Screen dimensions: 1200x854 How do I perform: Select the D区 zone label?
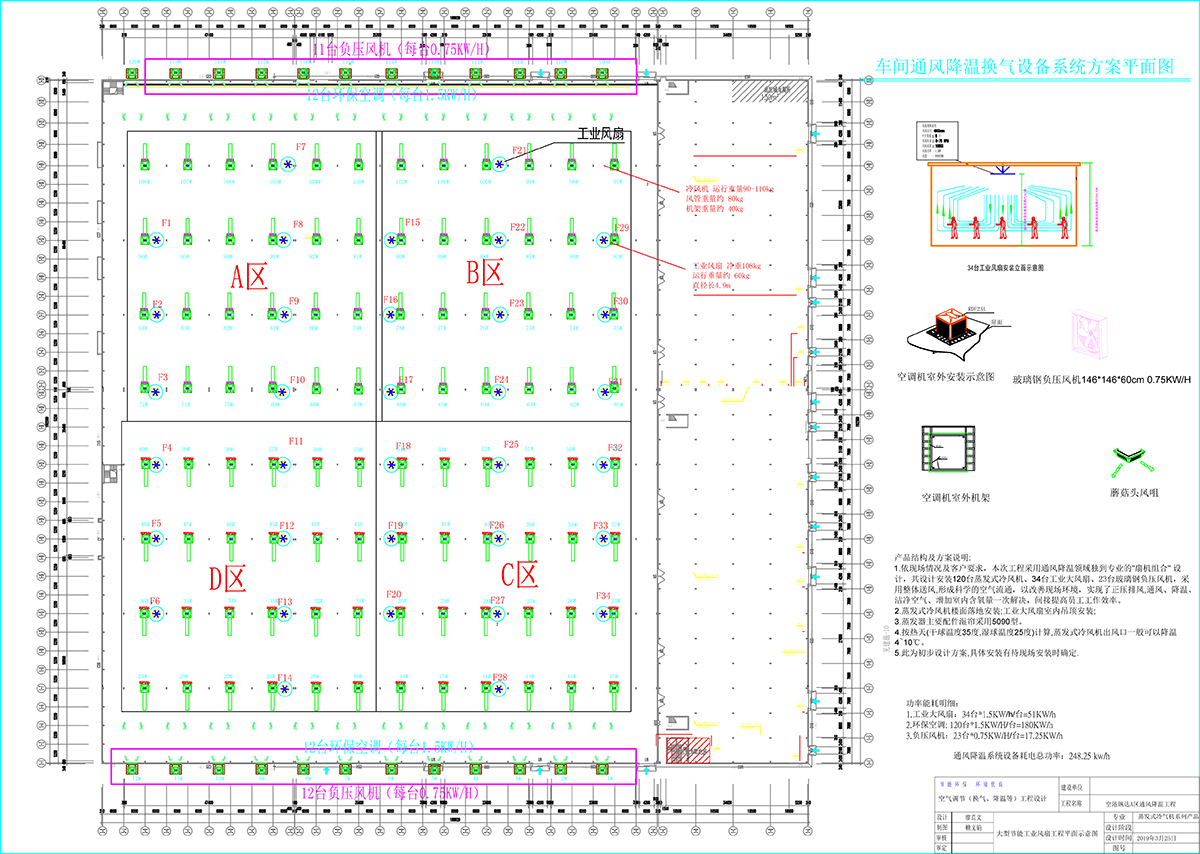(x=227, y=577)
